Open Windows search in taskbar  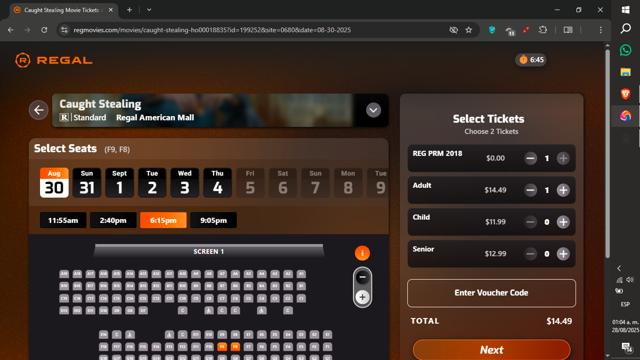pyautogui.click(x=625, y=28)
